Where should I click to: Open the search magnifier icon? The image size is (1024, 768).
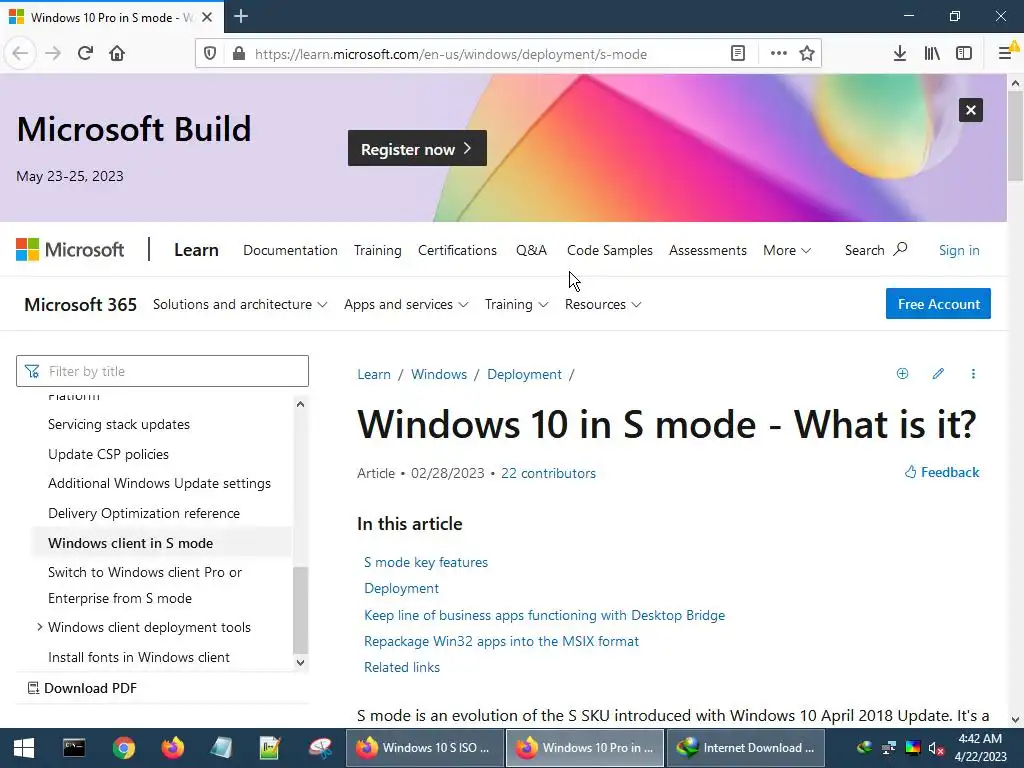pos(900,249)
